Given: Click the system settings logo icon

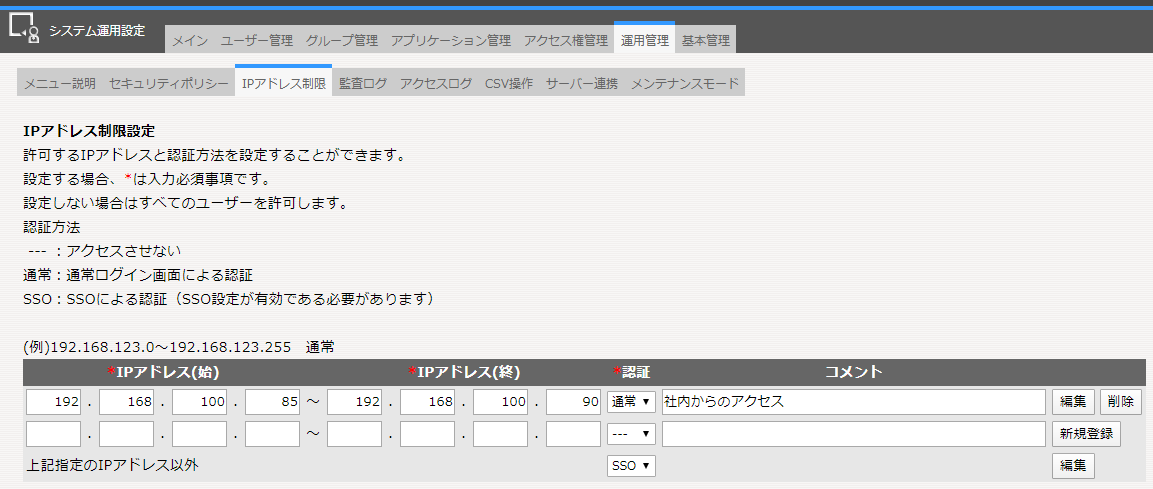Looking at the screenshot, I should (x=24, y=30).
